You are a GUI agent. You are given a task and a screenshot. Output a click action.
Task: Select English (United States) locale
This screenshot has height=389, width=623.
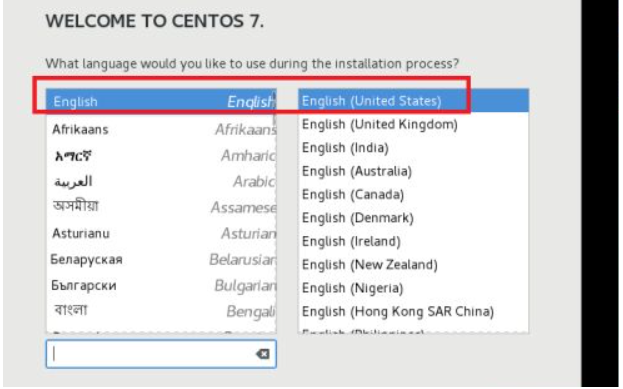[413, 101]
